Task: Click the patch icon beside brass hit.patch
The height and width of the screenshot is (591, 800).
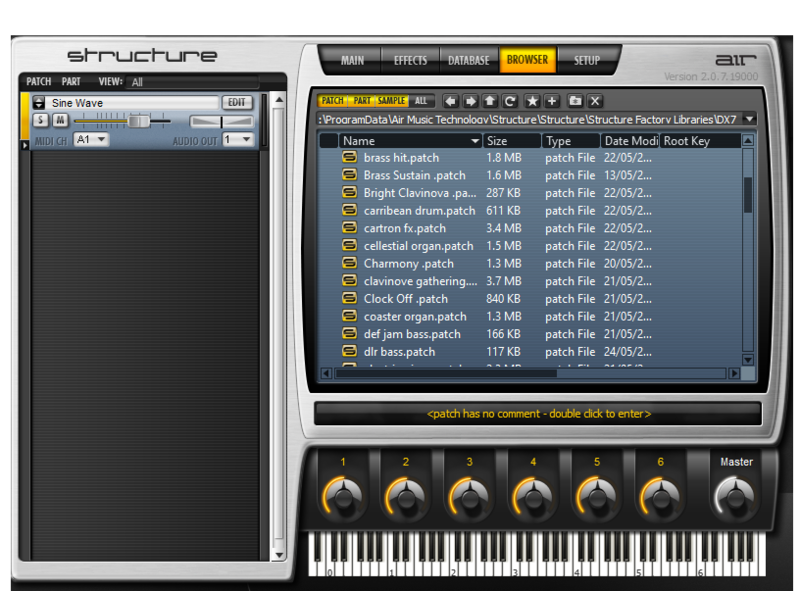Action: tap(349, 157)
